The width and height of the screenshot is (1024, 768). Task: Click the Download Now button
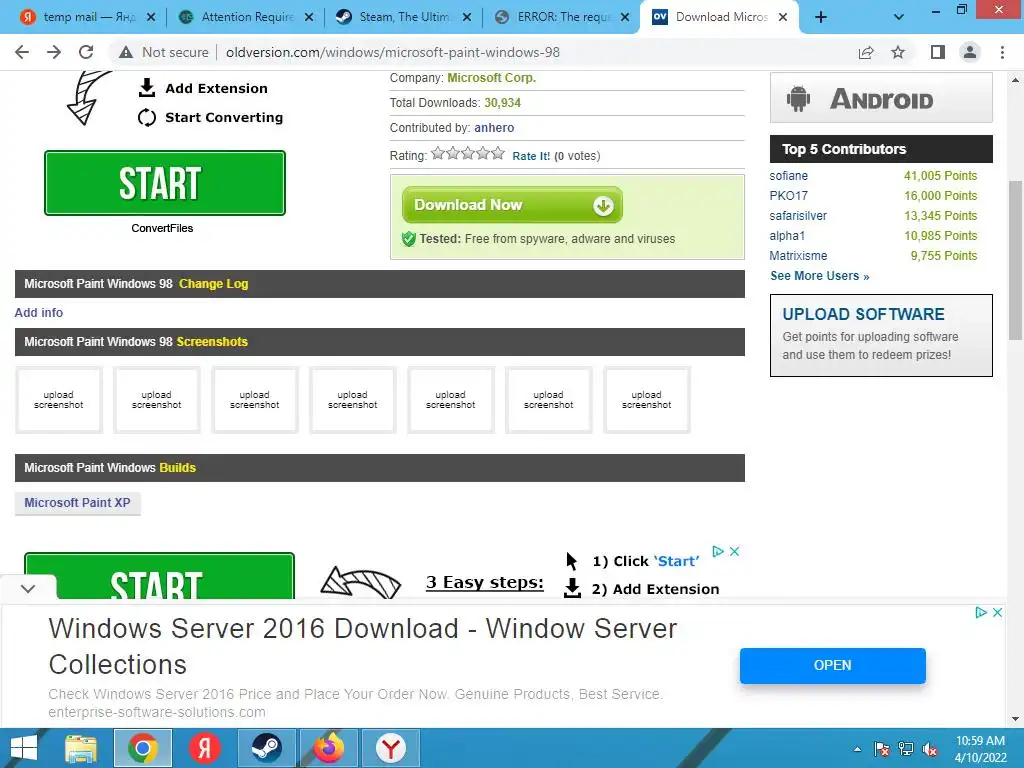coord(512,205)
